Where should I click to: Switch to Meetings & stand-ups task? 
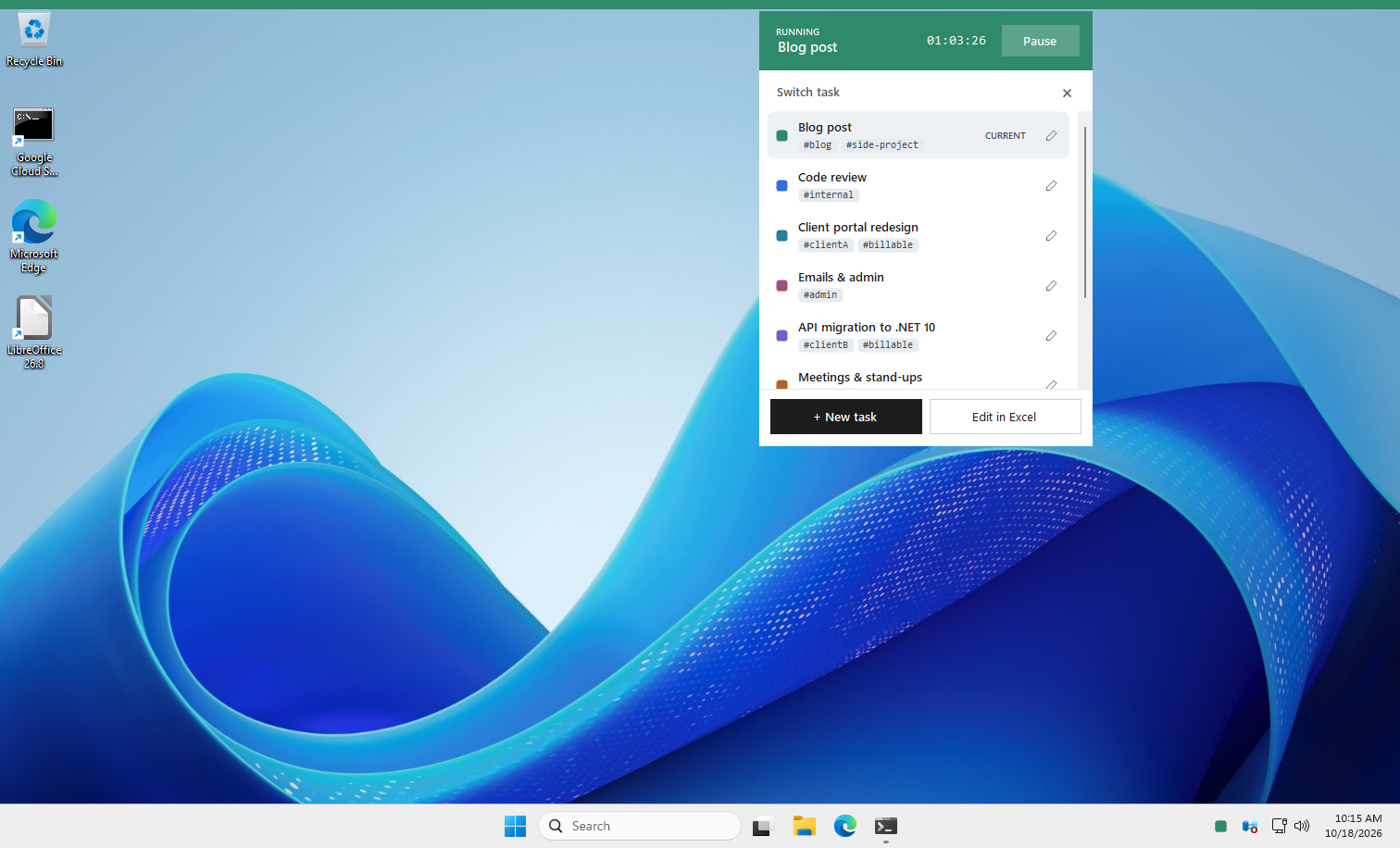click(918, 376)
